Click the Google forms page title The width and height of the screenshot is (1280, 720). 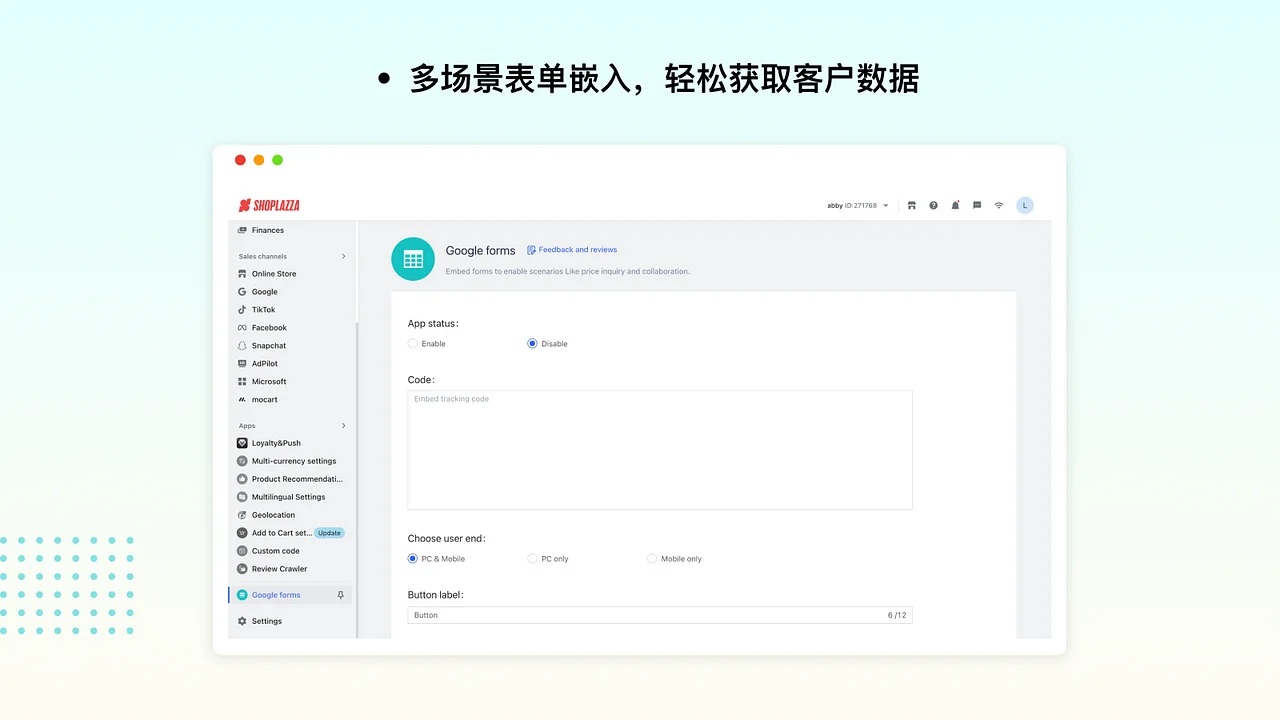point(481,251)
